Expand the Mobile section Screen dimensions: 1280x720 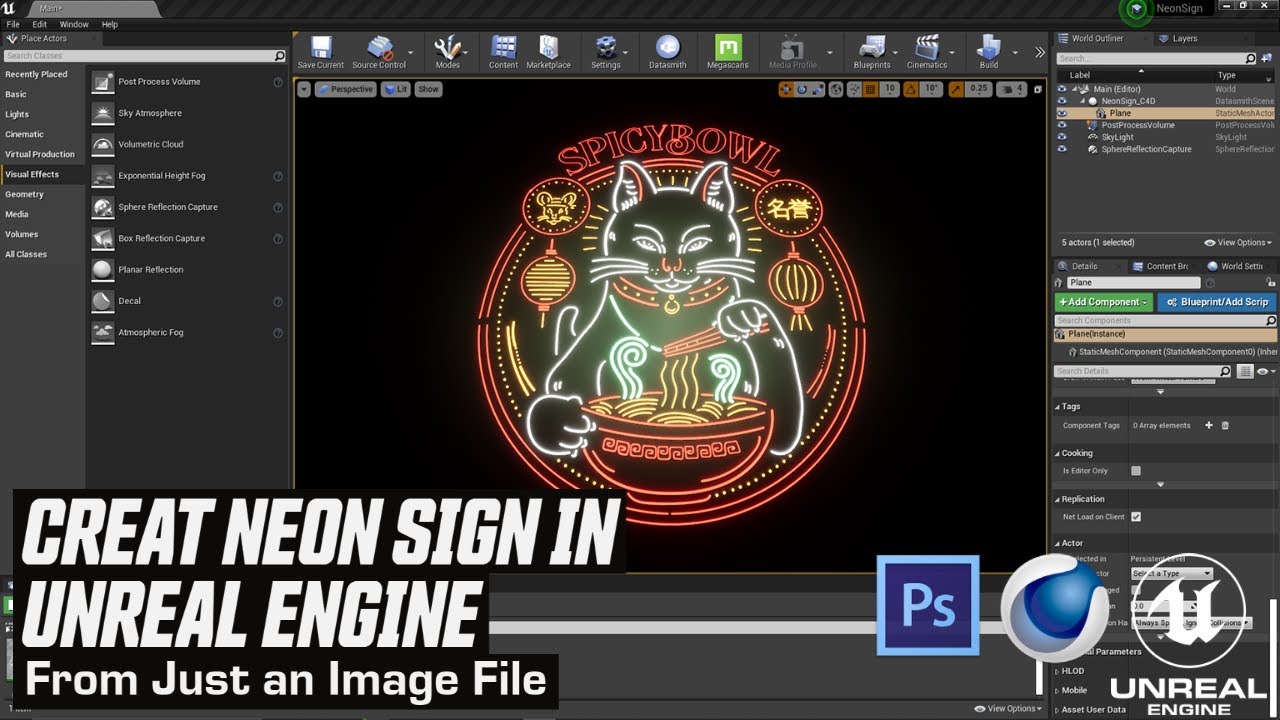[1058, 690]
